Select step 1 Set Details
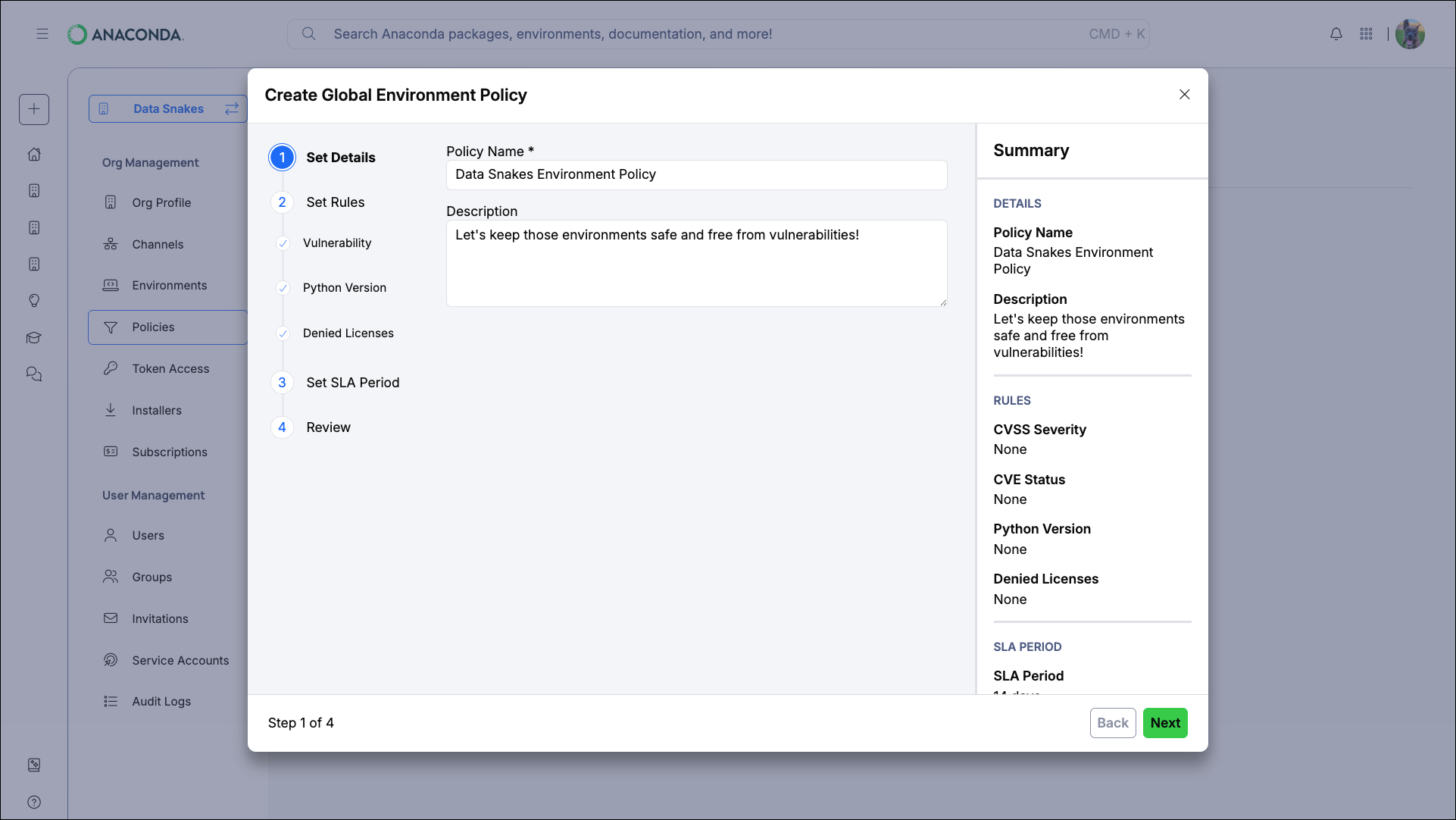Image resolution: width=1456 pixels, height=820 pixels. [x=323, y=158]
